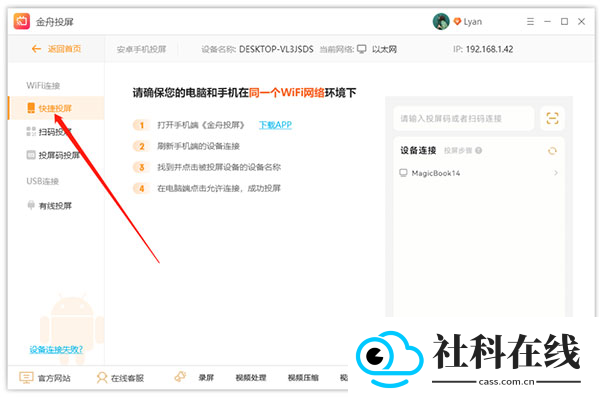Click the IP address 192.168.1.42

pos(489,49)
